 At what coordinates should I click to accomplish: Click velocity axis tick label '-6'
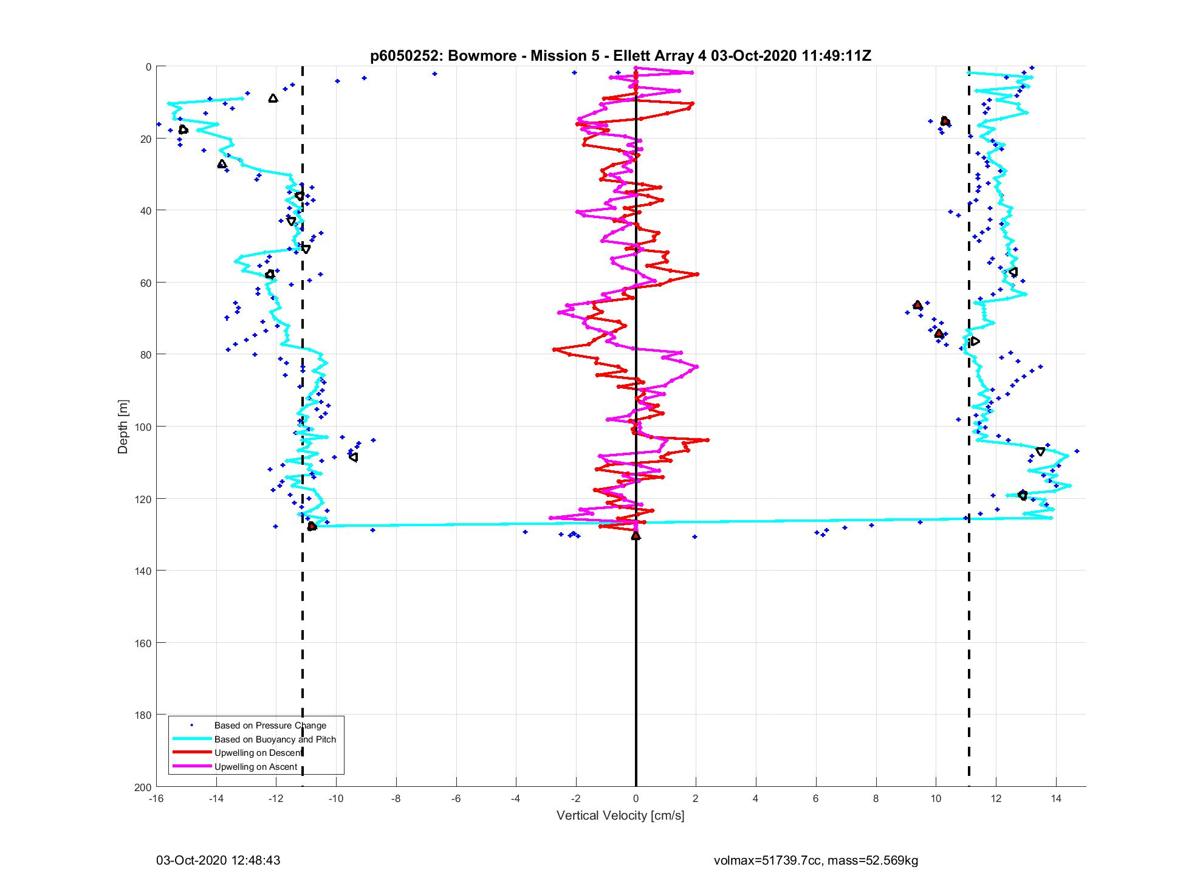(456, 799)
